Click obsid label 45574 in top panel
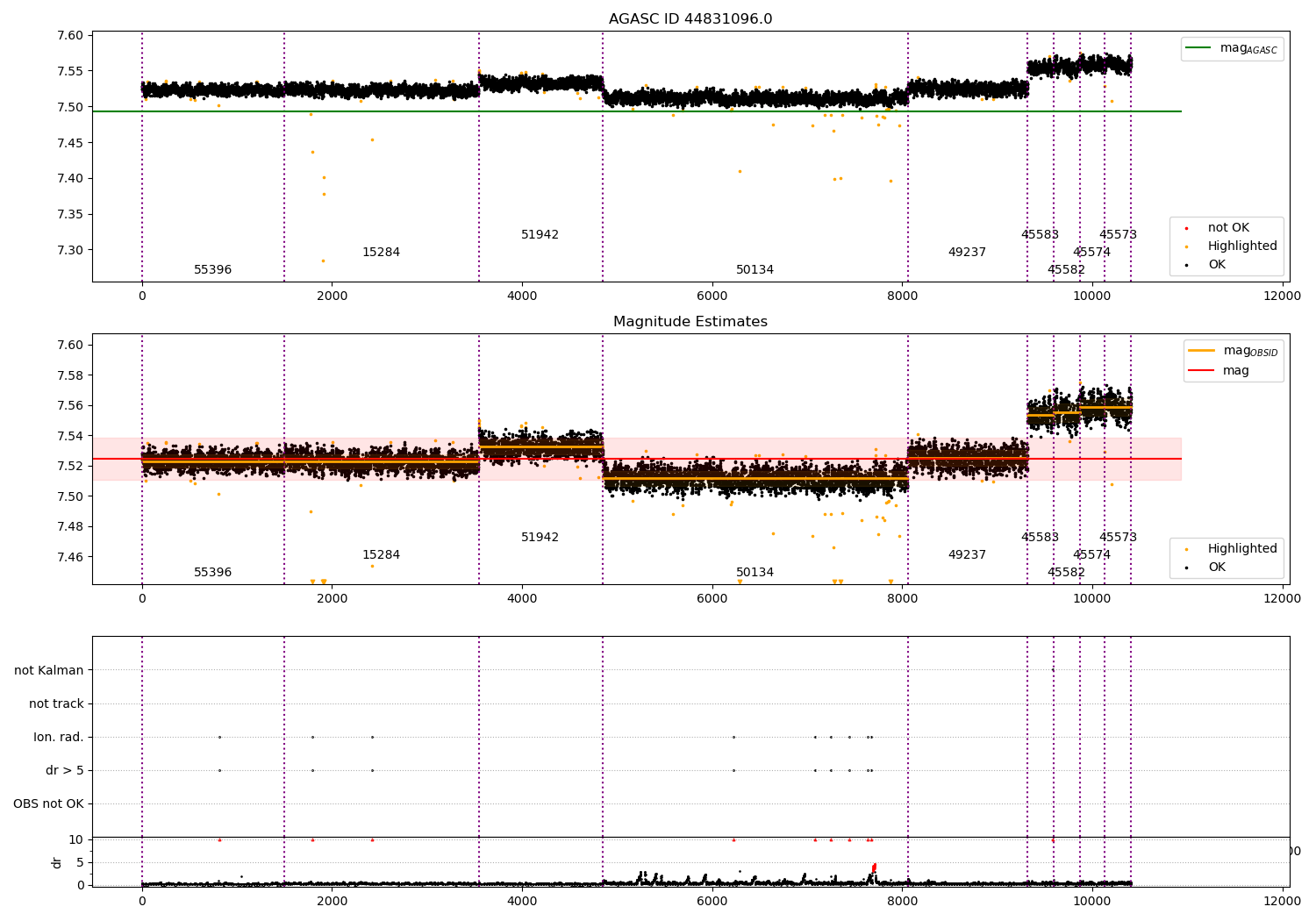The image size is (1316, 921). tap(1091, 253)
